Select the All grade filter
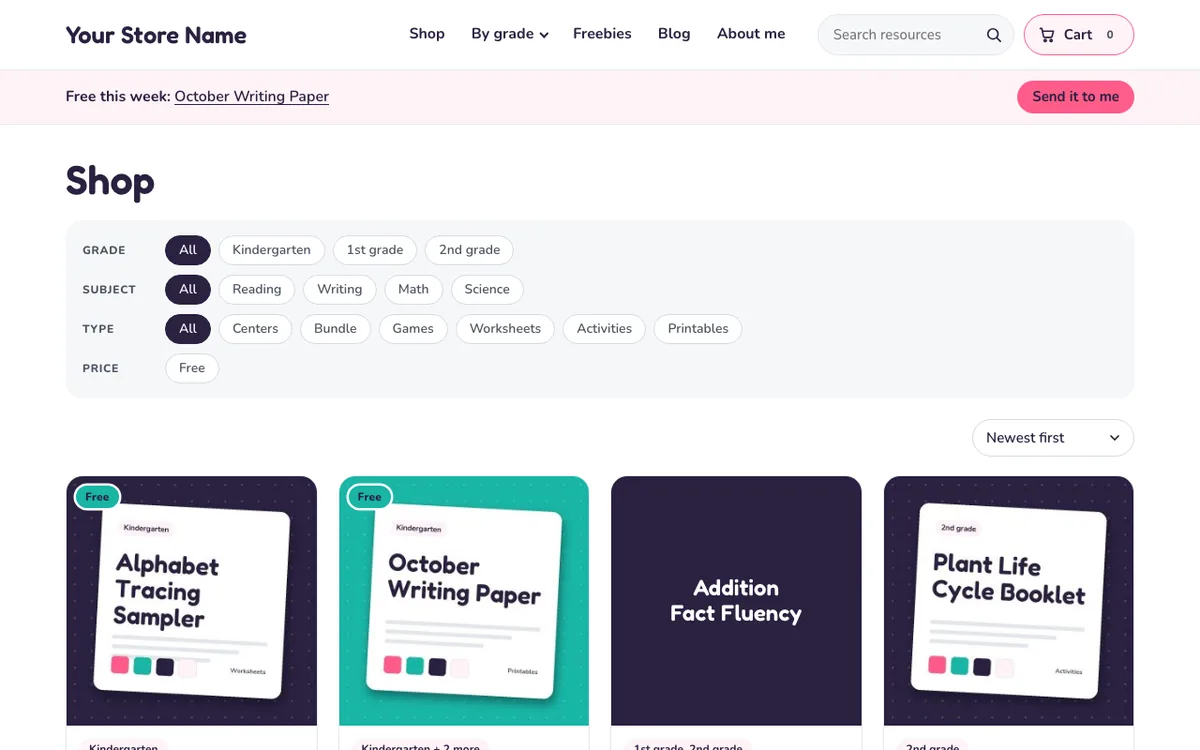This screenshot has height=750, width=1200. click(188, 250)
